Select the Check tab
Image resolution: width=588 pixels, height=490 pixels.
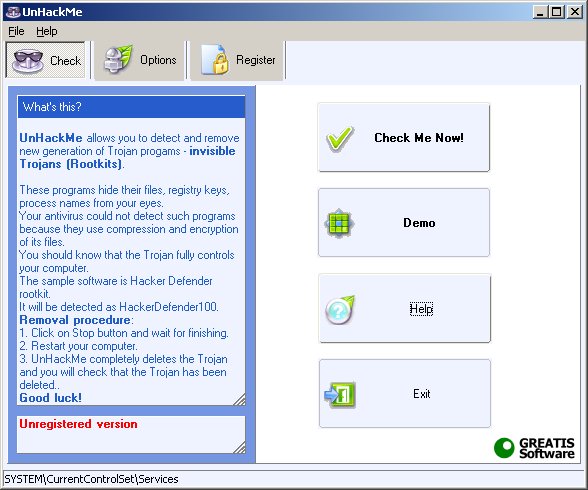pos(45,60)
